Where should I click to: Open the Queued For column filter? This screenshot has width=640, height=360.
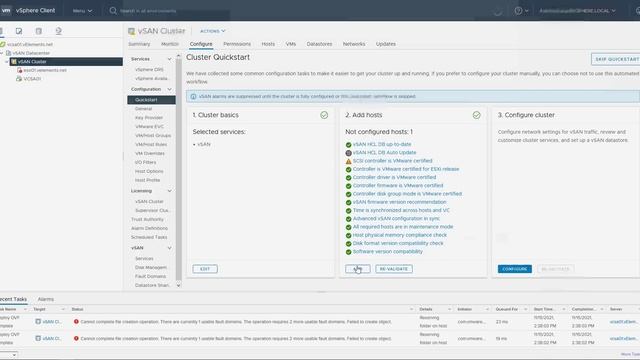tap(525, 309)
